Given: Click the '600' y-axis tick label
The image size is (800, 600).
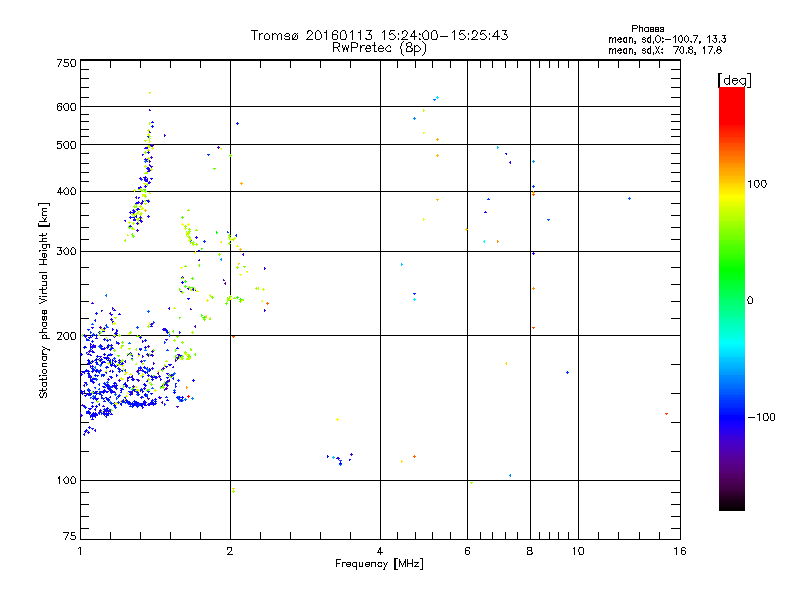Looking at the screenshot, I should 66,107.
